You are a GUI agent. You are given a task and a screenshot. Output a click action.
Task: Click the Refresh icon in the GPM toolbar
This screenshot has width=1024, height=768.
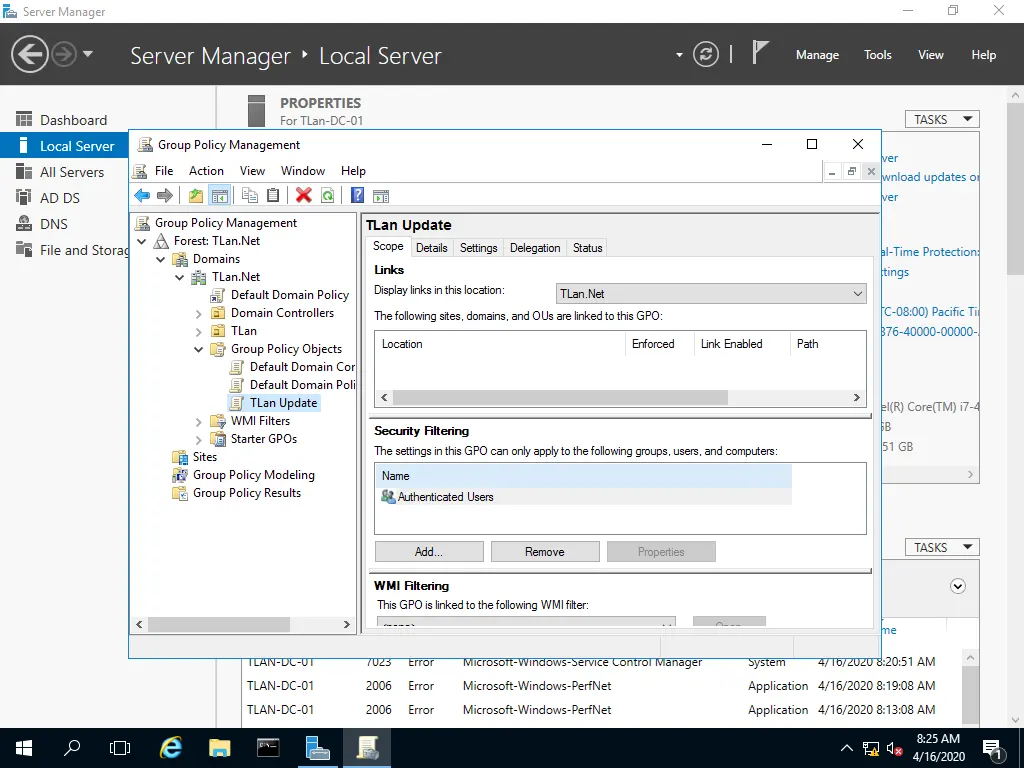point(328,195)
